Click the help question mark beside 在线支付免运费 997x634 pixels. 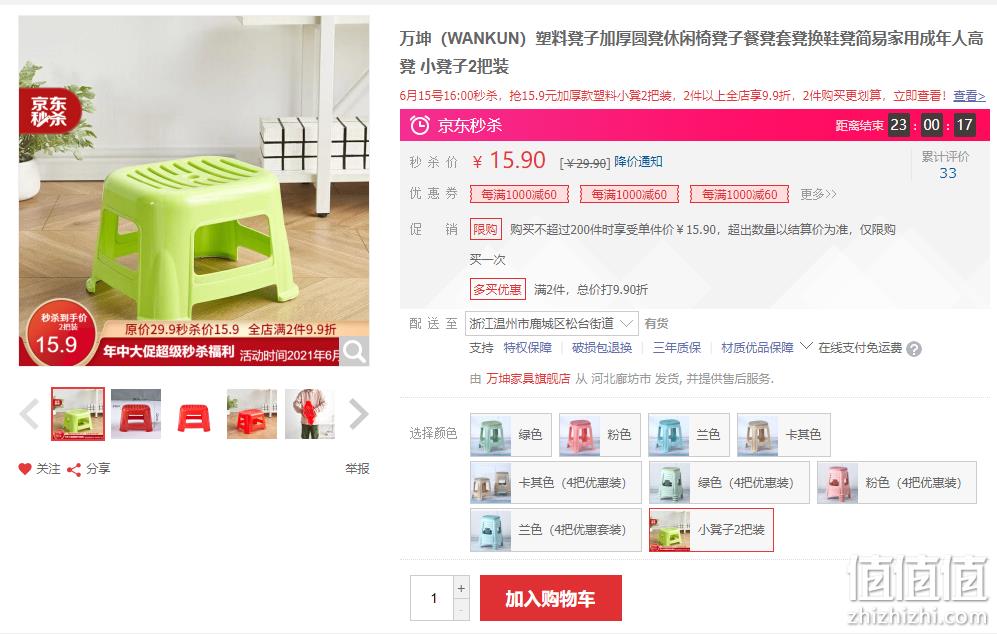click(x=914, y=348)
